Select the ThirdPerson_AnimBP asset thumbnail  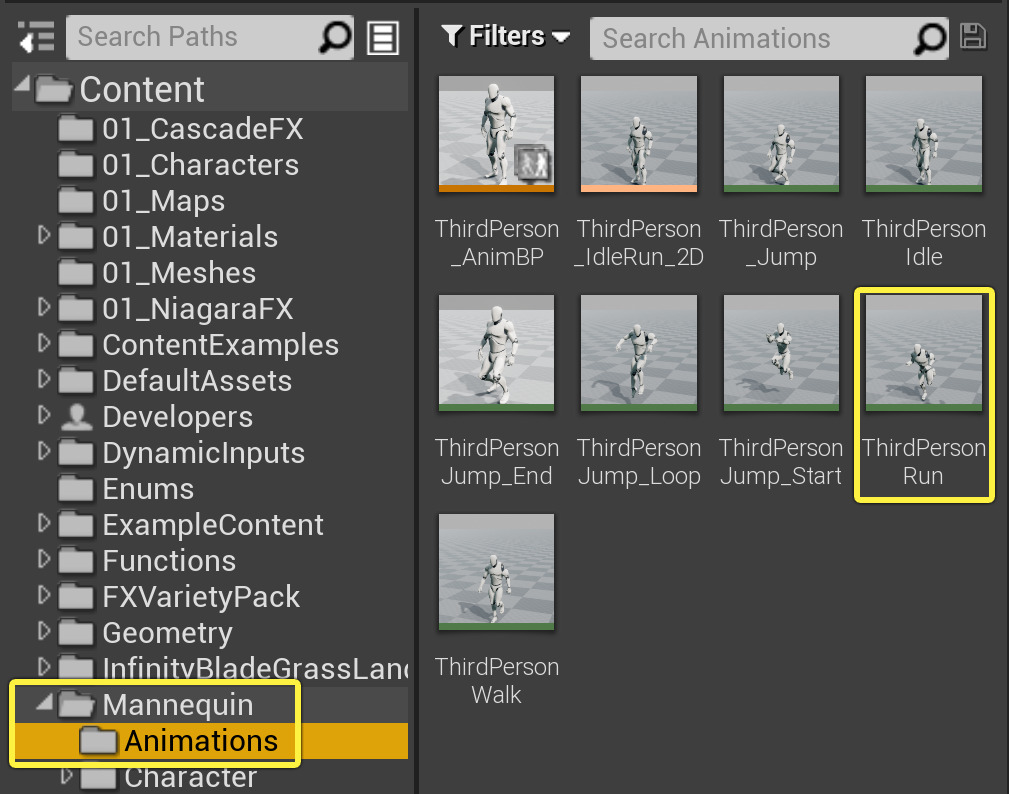497,133
